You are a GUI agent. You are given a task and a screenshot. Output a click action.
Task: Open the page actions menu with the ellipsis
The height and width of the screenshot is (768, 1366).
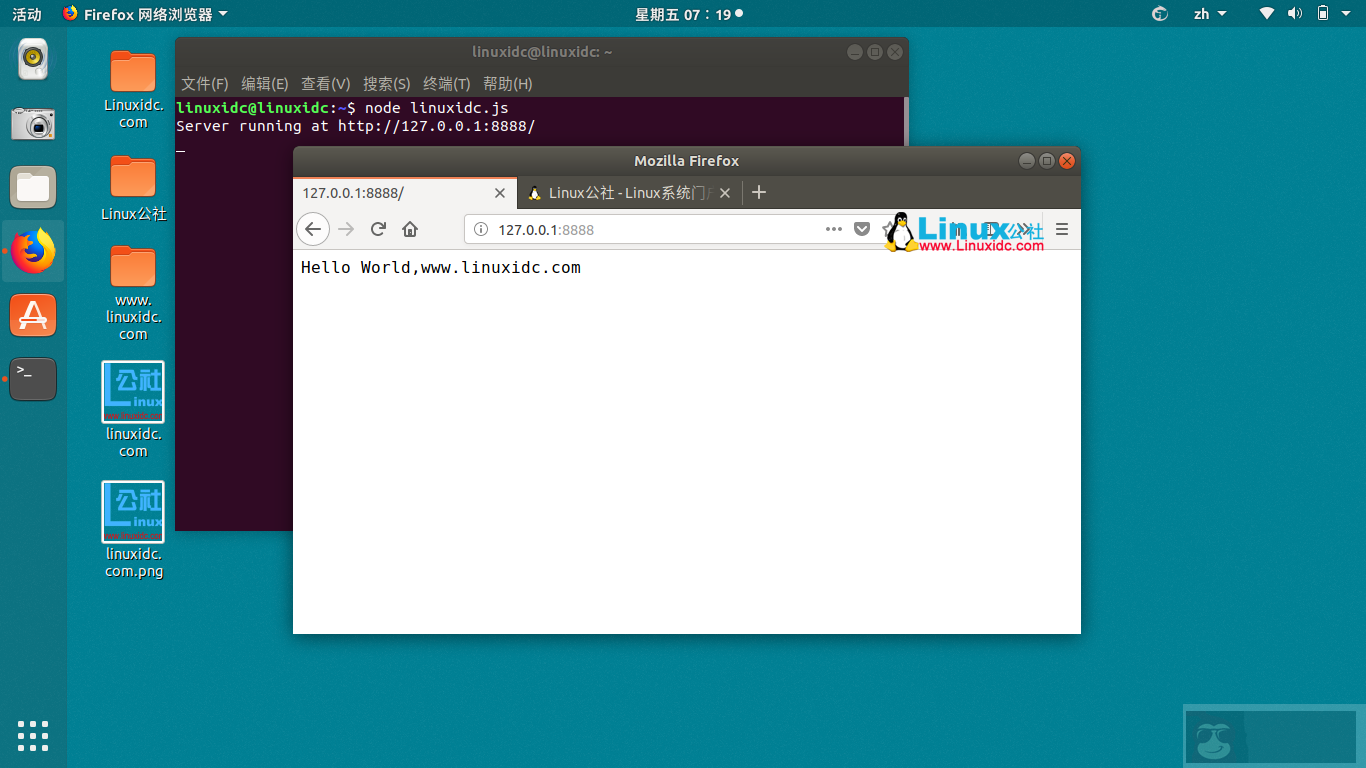click(834, 229)
